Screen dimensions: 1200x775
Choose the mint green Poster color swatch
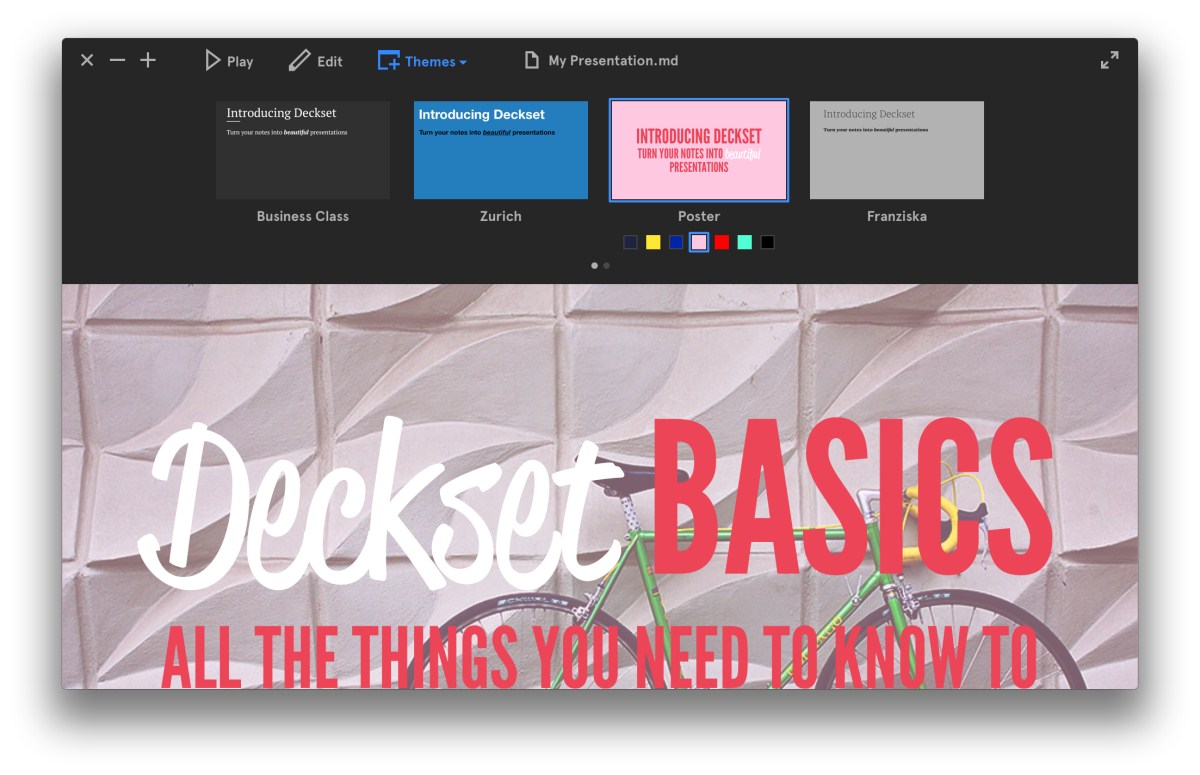click(745, 242)
